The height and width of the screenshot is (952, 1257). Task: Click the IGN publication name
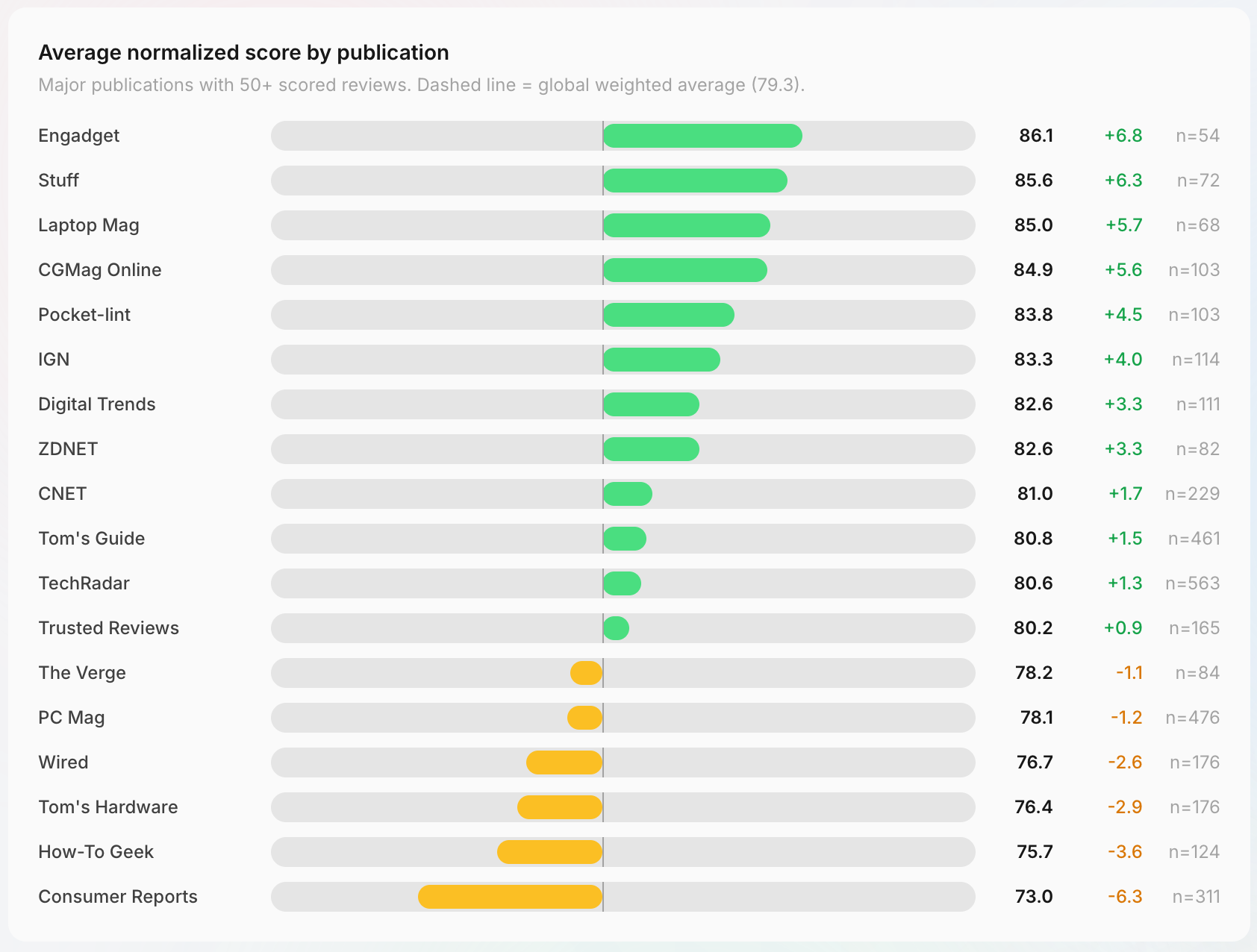coord(54,360)
